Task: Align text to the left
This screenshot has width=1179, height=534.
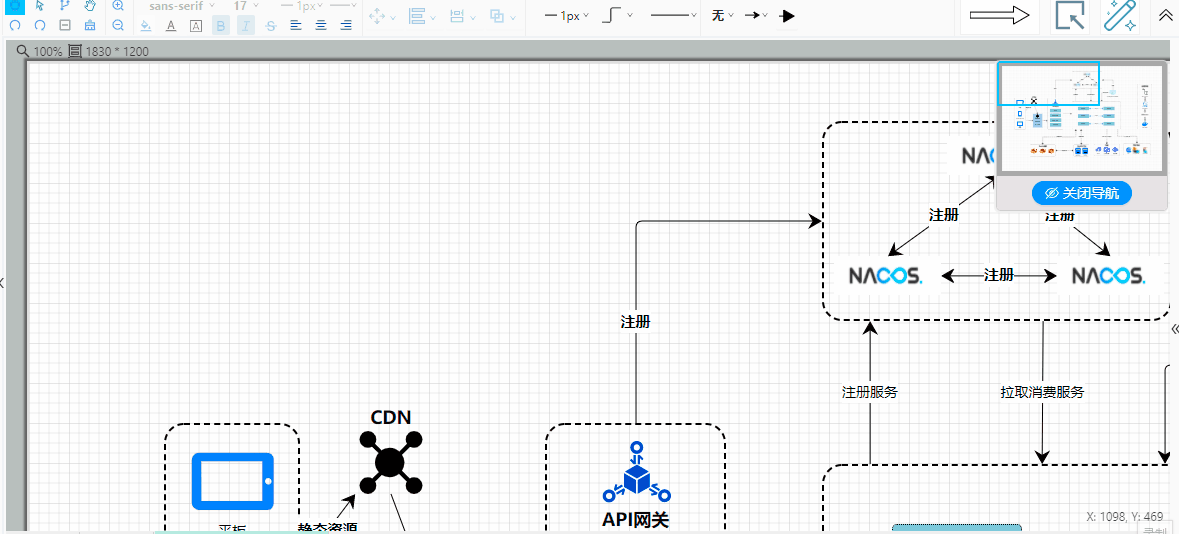Action: [x=296, y=26]
